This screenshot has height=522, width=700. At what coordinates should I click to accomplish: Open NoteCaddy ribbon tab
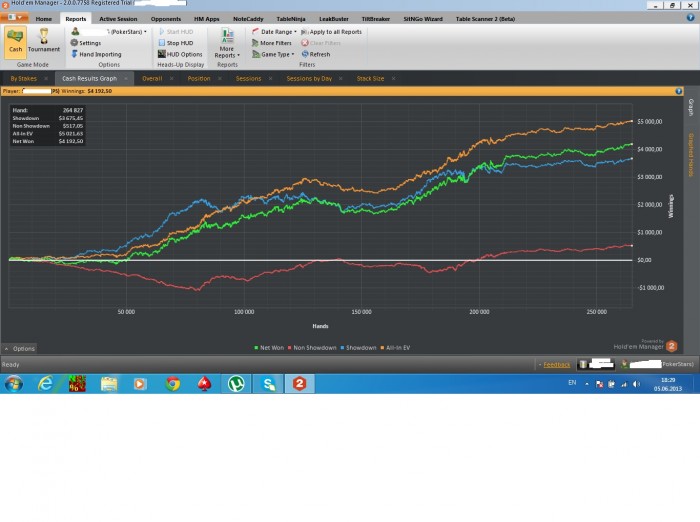tap(248, 19)
